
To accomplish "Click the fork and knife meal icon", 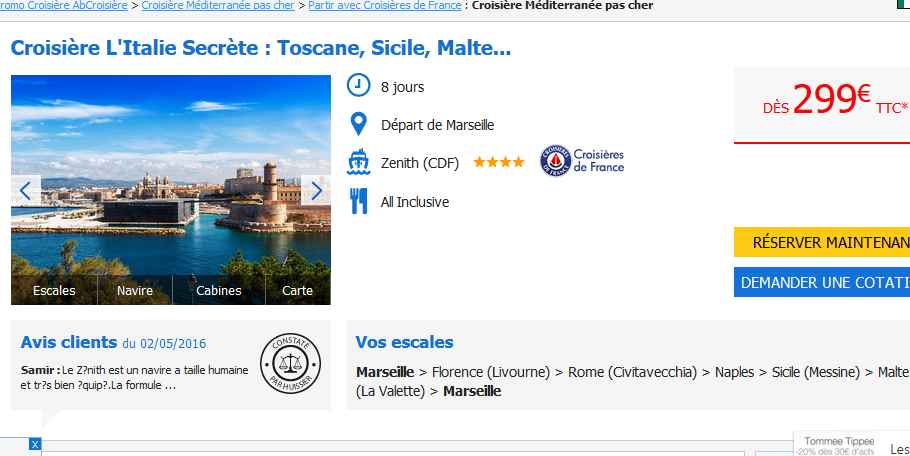I will 358,201.
